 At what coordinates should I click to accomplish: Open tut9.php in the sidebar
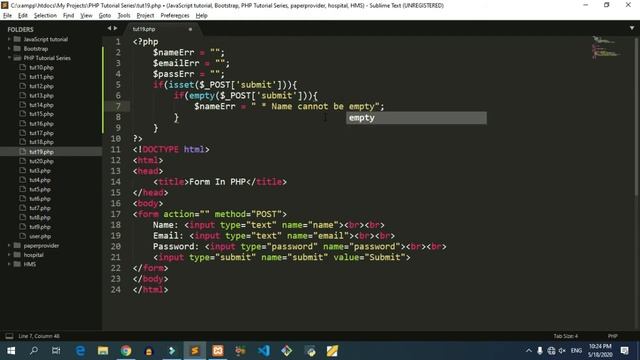[x=40, y=227]
